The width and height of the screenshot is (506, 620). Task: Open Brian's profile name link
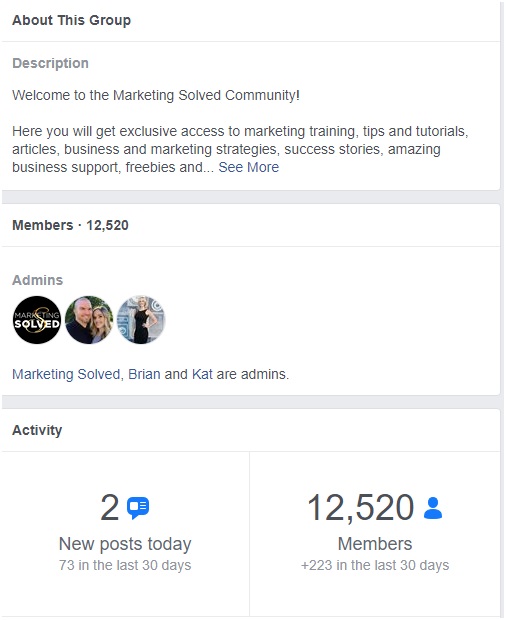pos(144,374)
